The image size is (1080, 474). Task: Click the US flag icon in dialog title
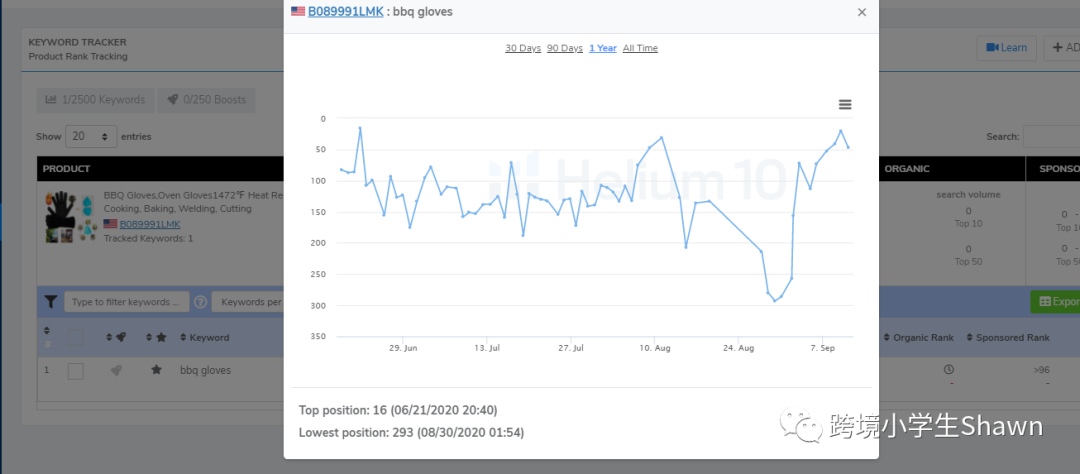point(298,11)
